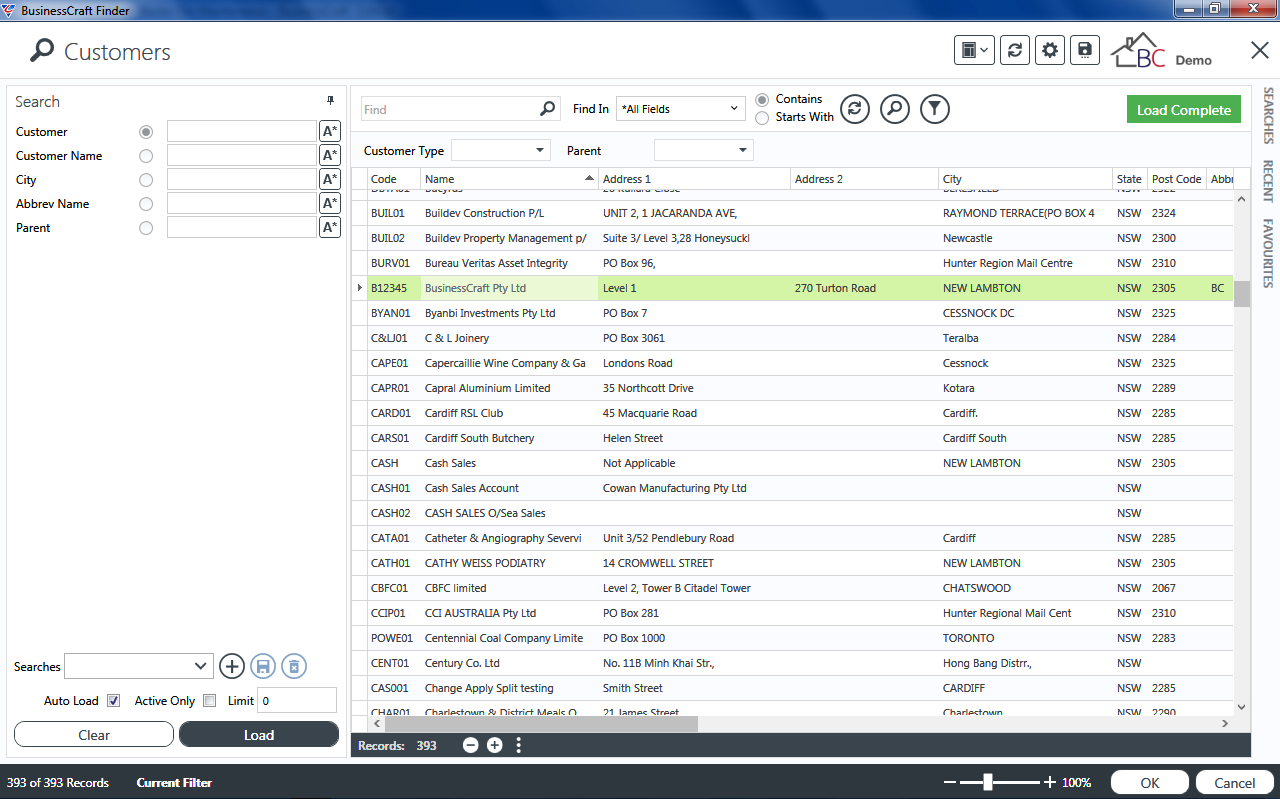
Task: Toggle match case A* for Customer Name
Action: point(330,156)
